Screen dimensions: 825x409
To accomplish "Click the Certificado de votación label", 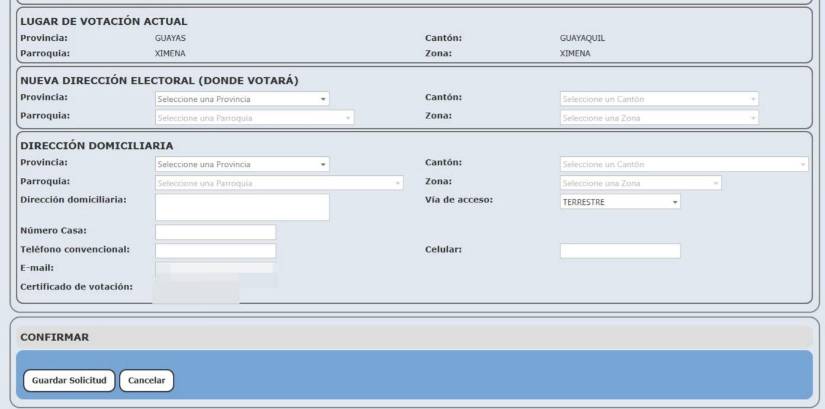I will point(76,287).
